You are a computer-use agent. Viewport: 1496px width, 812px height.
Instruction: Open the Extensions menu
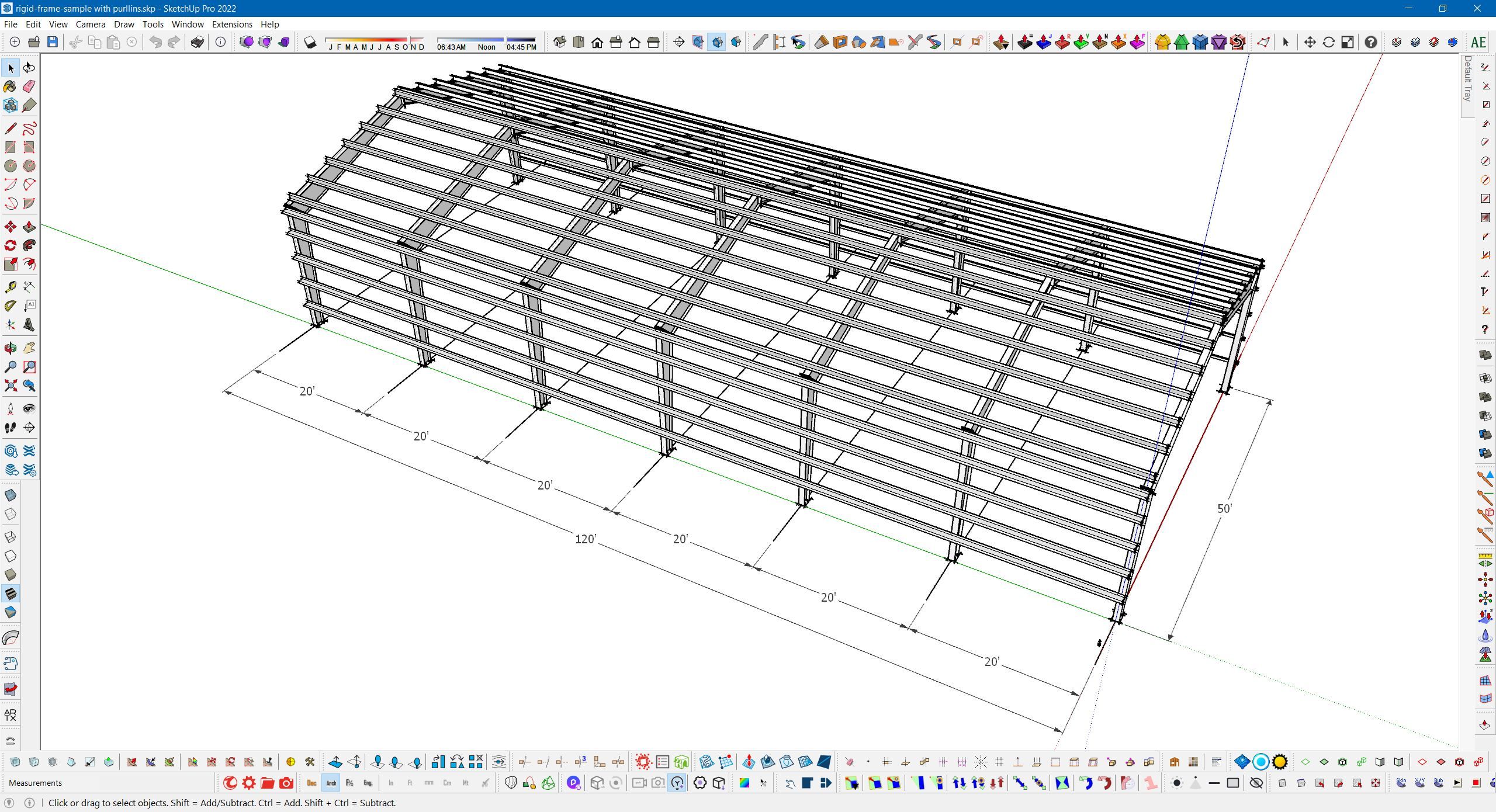(x=232, y=25)
